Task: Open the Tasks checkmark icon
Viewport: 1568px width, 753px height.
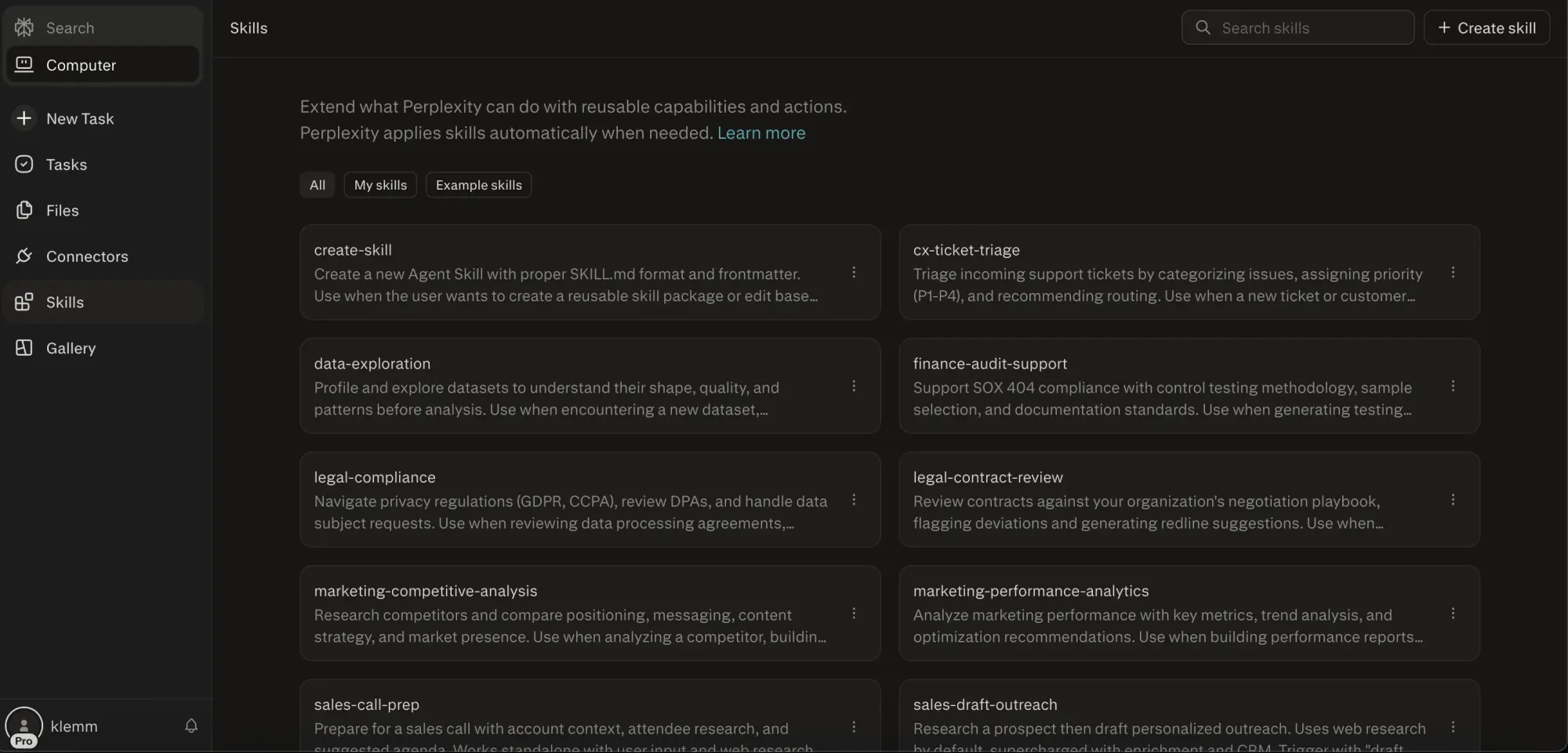Action: click(x=24, y=165)
